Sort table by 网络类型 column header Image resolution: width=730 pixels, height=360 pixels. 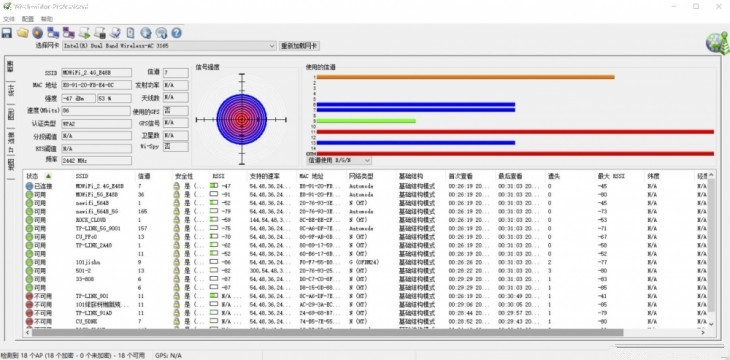point(371,177)
